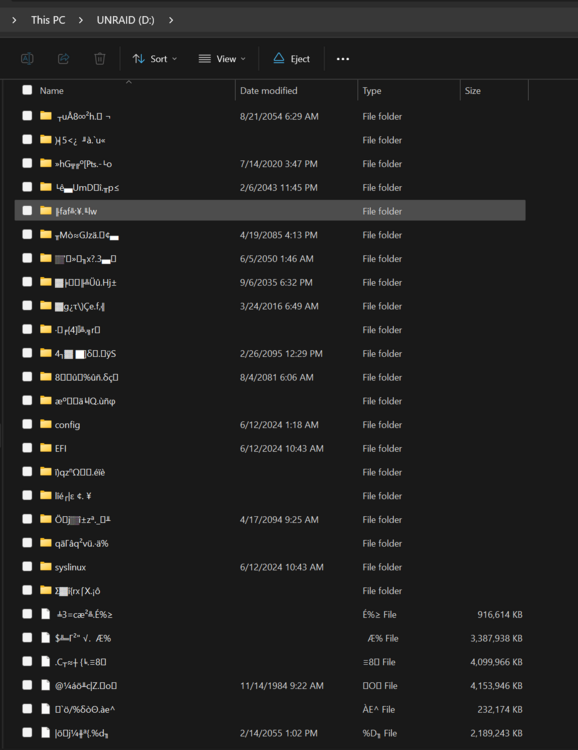Select folder icon dated 4/17/2094

pyautogui.click(x=46, y=519)
